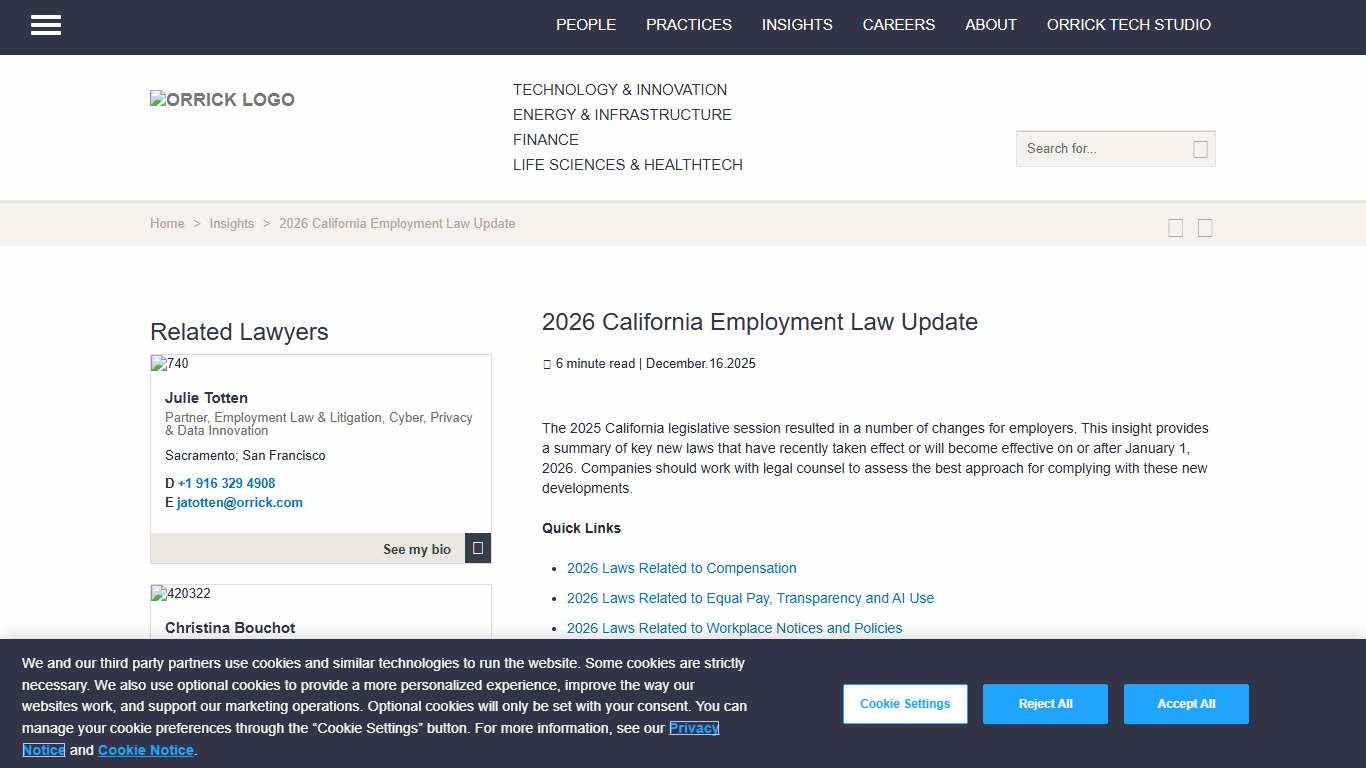Select Accept All cookies
This screenshot has width=1366, height=768.
pyautogui.click(x=1186, y=703)
